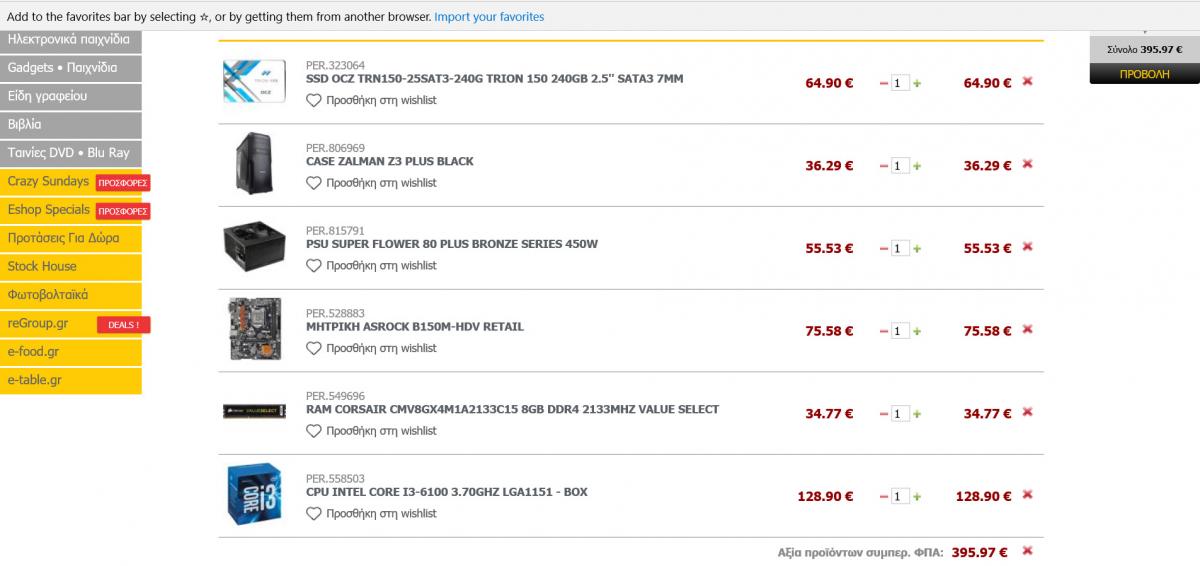Increase quantity of PSU Super Flower with plus

coord(917,249)
